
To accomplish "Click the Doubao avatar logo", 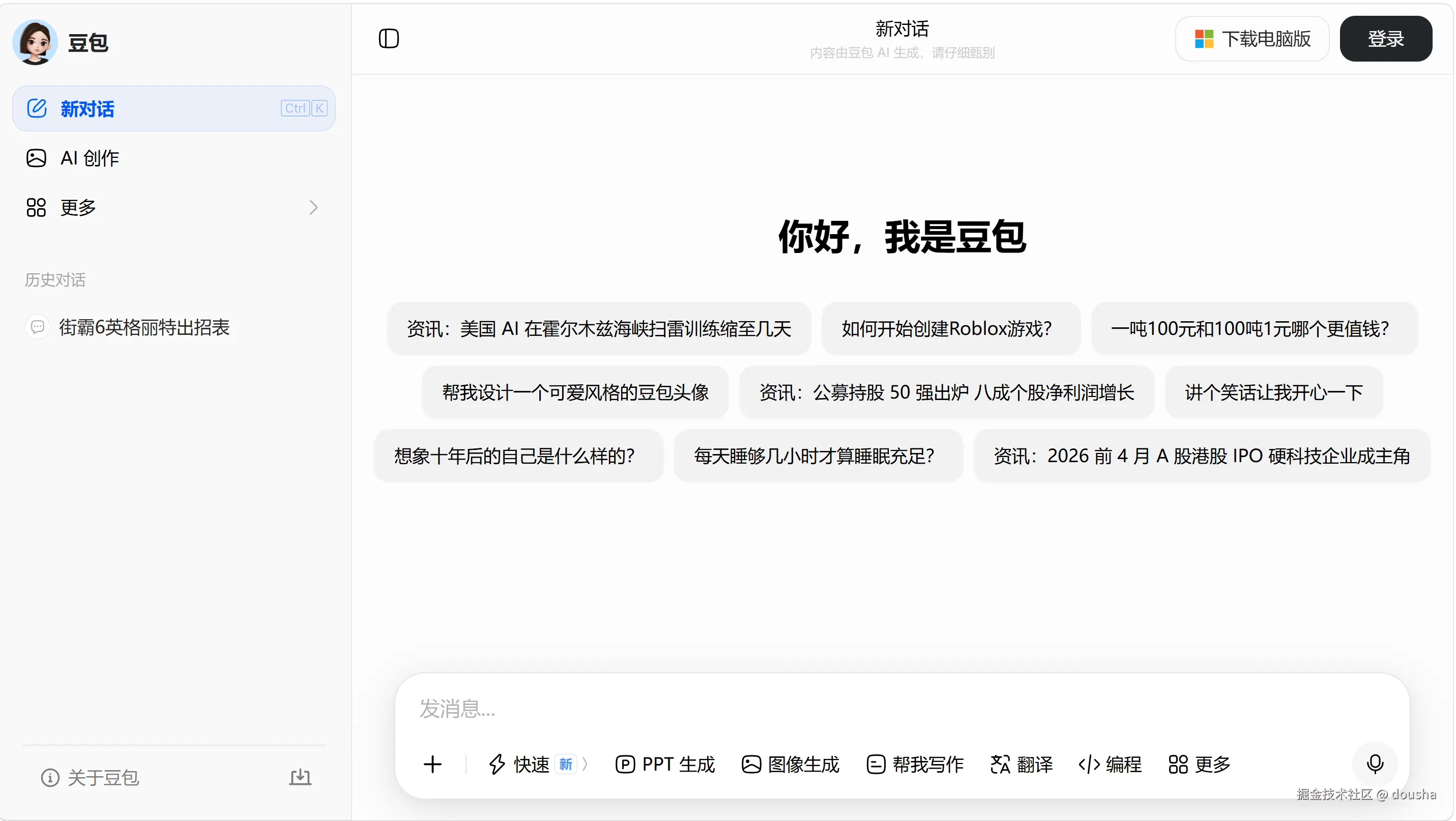I will [35, 42].
